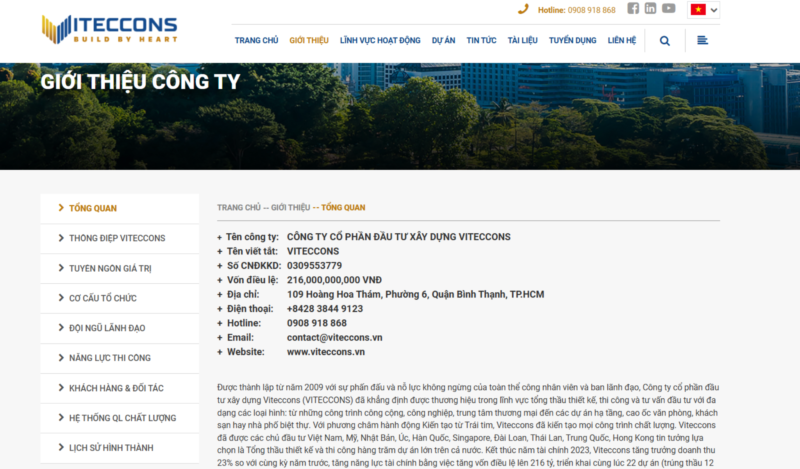Click the Vietnam flag language icon
The height and width of the screenshot is (469, 800).
pyautogui.click(x=698, y=10)
